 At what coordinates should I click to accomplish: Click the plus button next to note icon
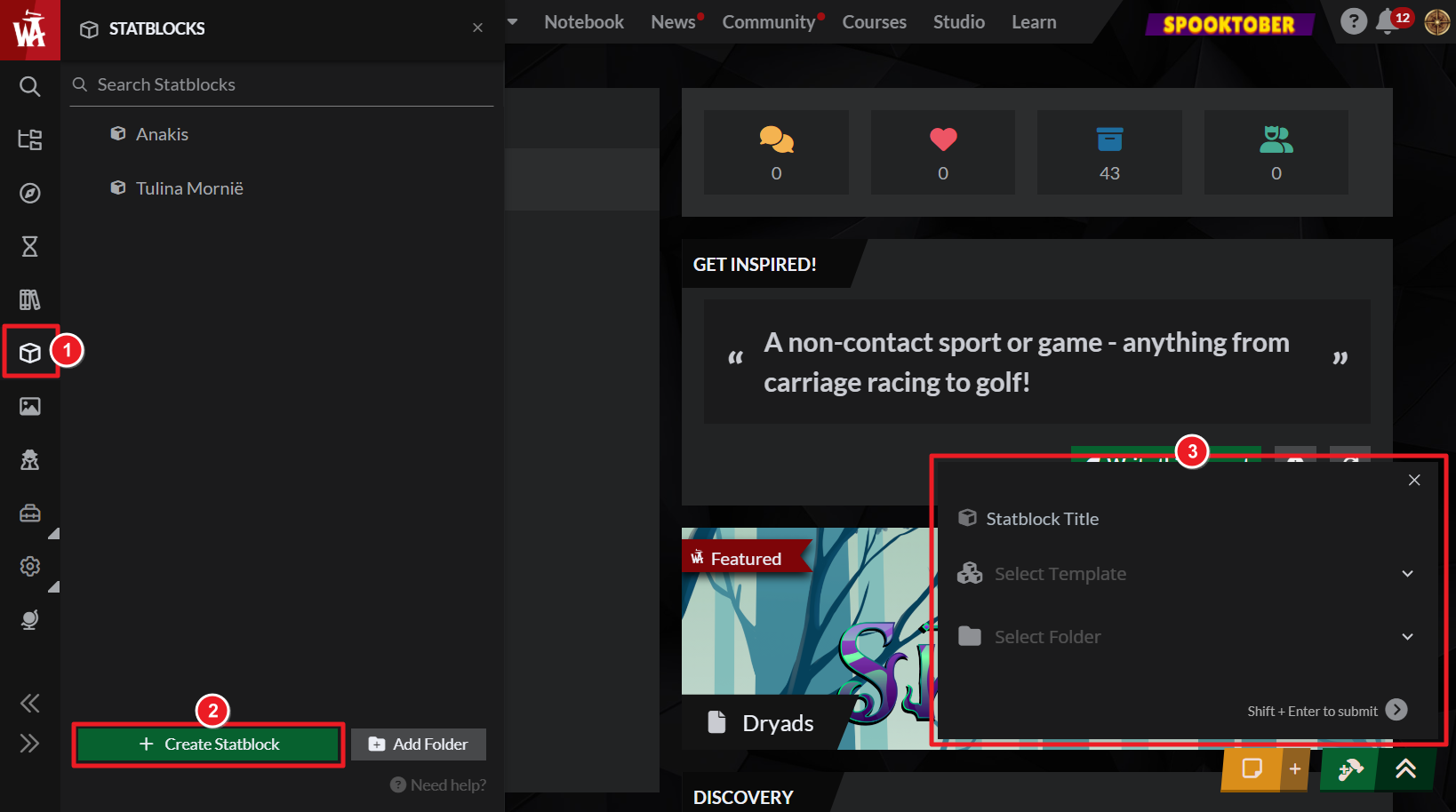point(1295,768)
